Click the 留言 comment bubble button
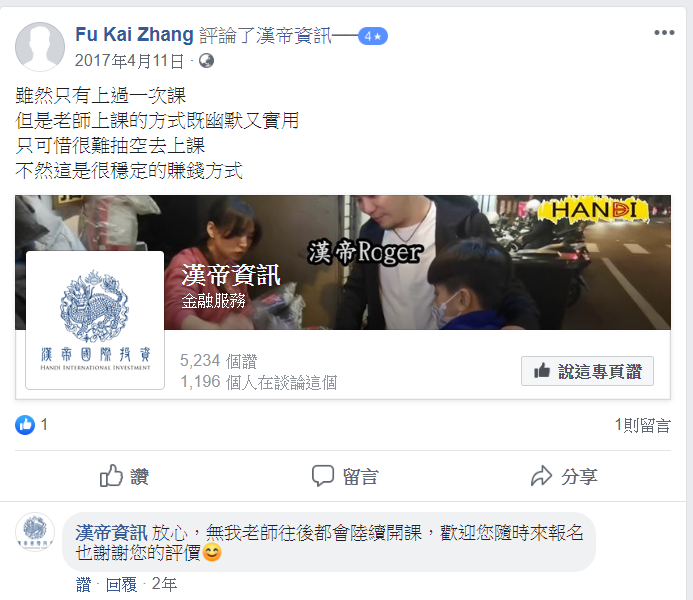The image size is (693, 600). pos(345,476)
